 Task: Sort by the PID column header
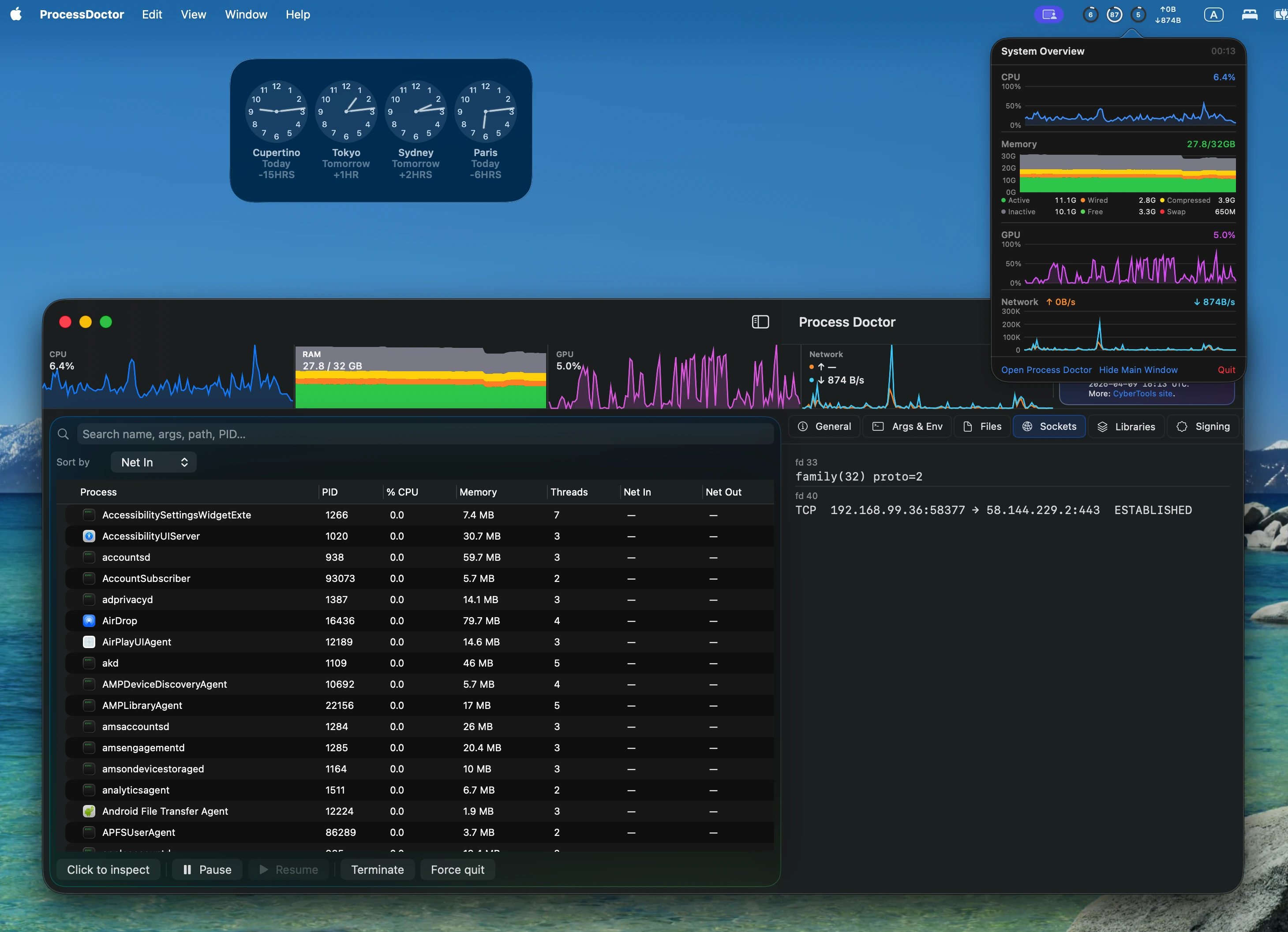tap(330, 492)
